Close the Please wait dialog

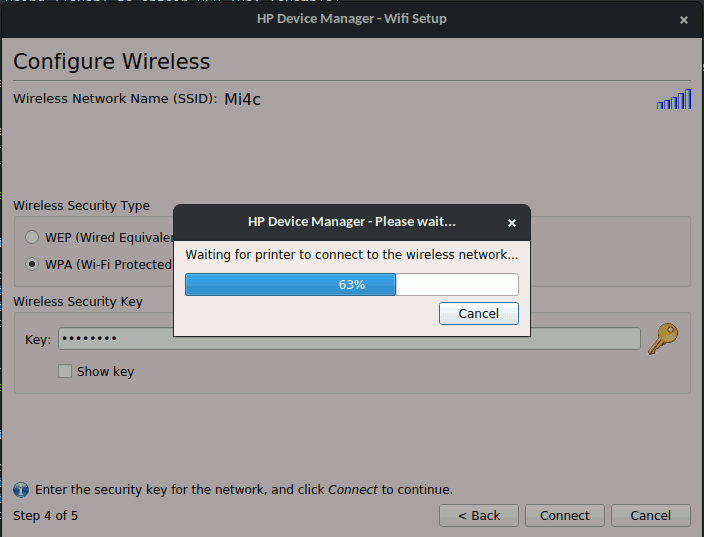click(512, 223)
